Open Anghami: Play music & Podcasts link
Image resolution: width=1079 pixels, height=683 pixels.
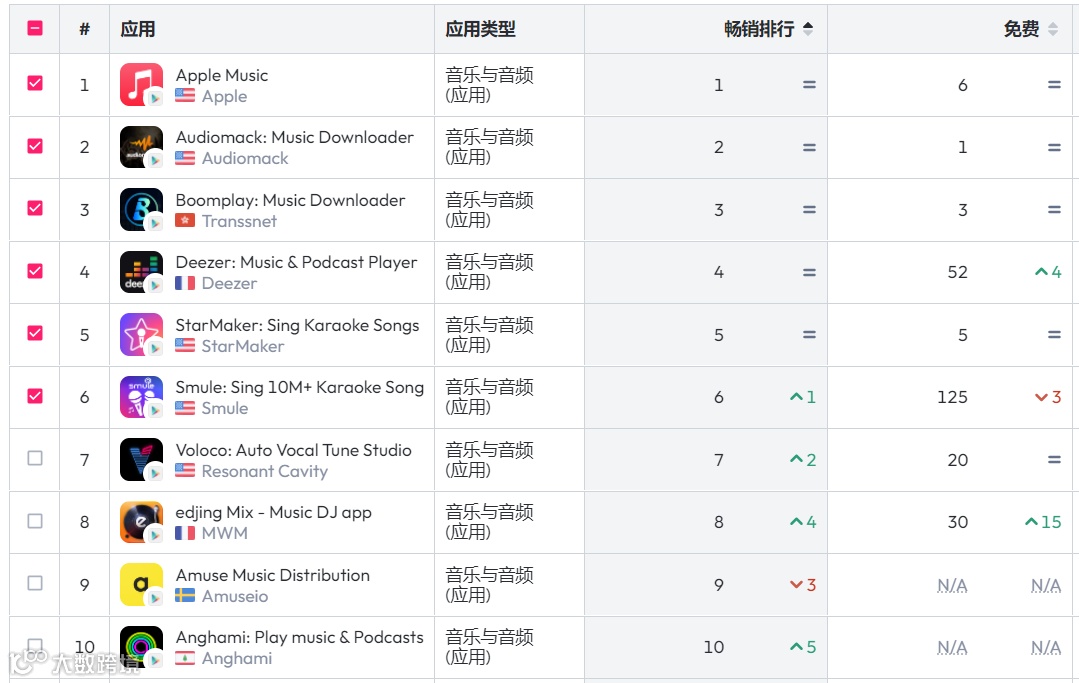tap(299, 638)
